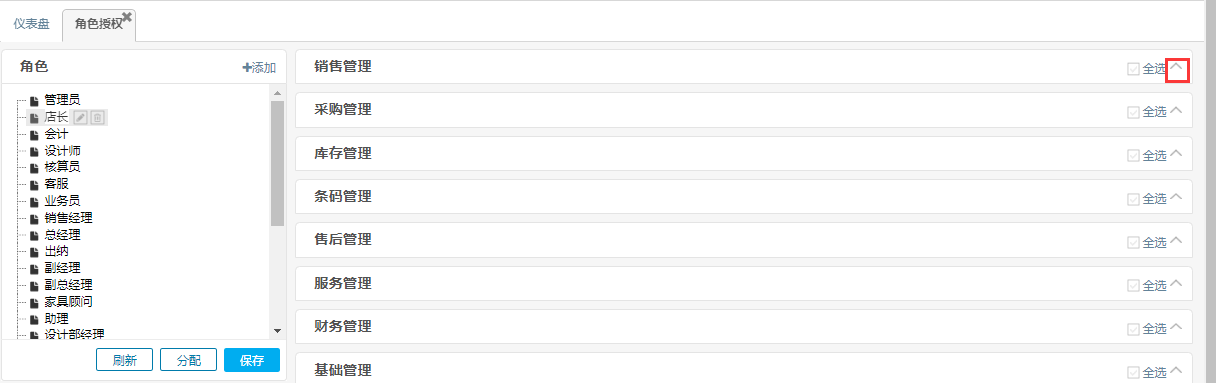This screenshot has width=1216, height=383.
Task: Switch to the 仪表盘 tab
Action: (31, 24)
